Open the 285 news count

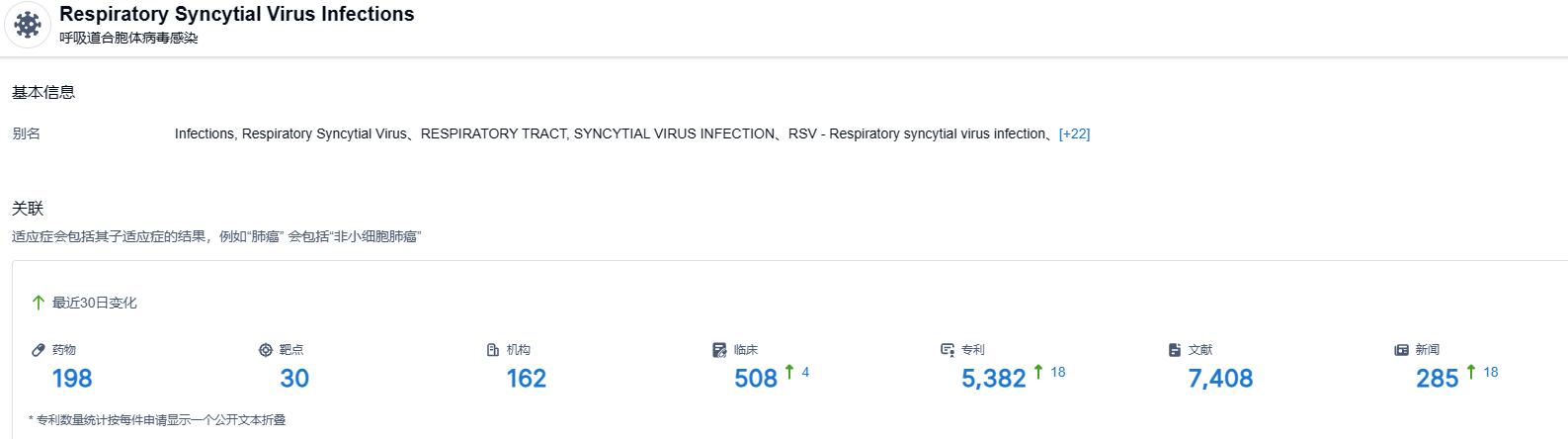tap(1437, 379)
